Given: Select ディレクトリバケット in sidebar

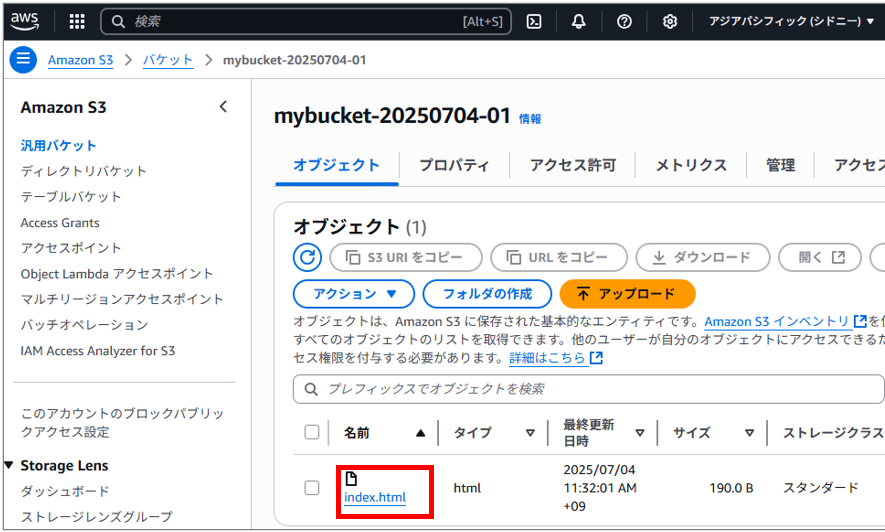Looking at the screenshot, I should tap(84, 171).
